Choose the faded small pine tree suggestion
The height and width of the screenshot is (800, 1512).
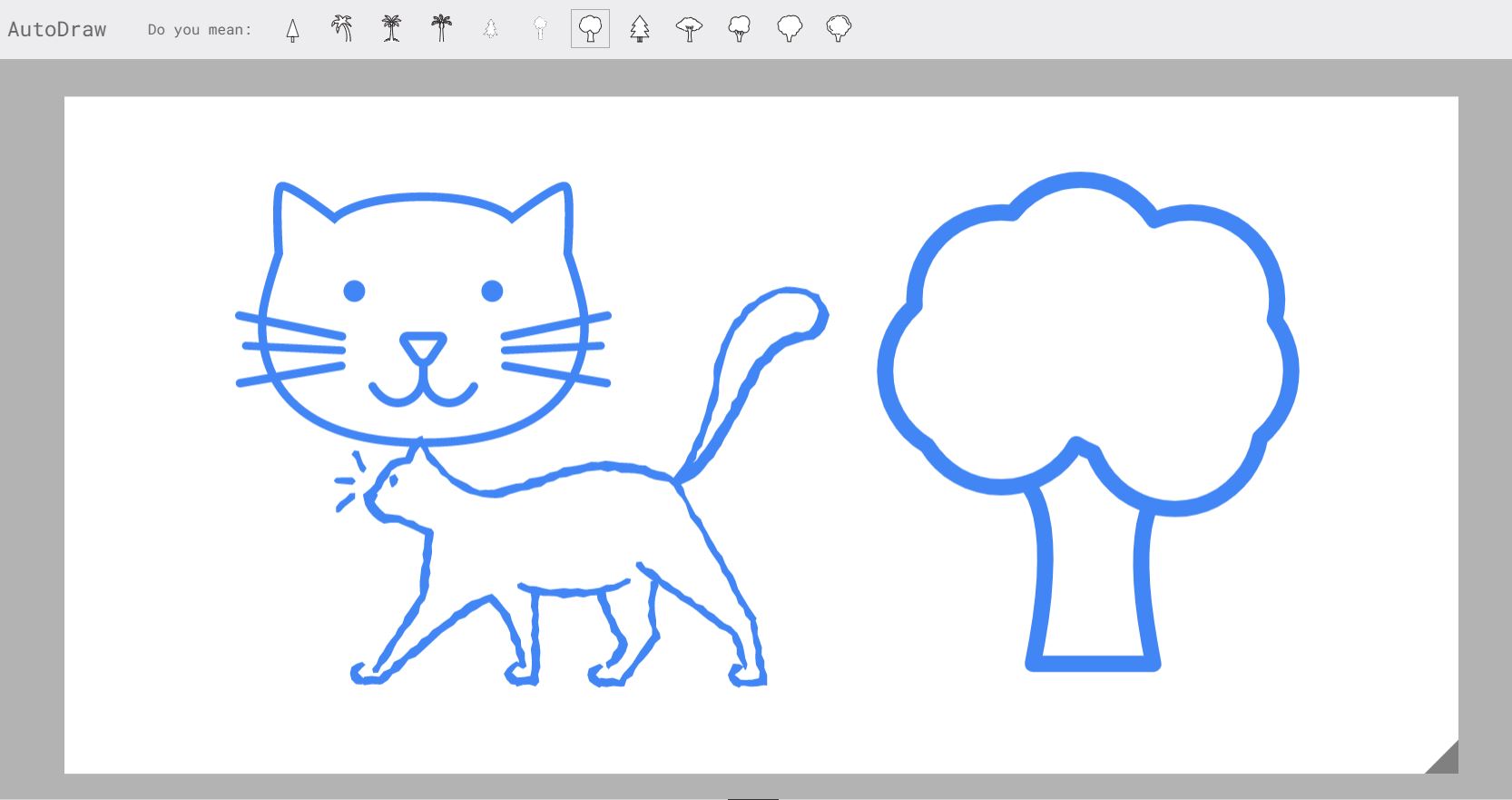(x=491, y=29)
